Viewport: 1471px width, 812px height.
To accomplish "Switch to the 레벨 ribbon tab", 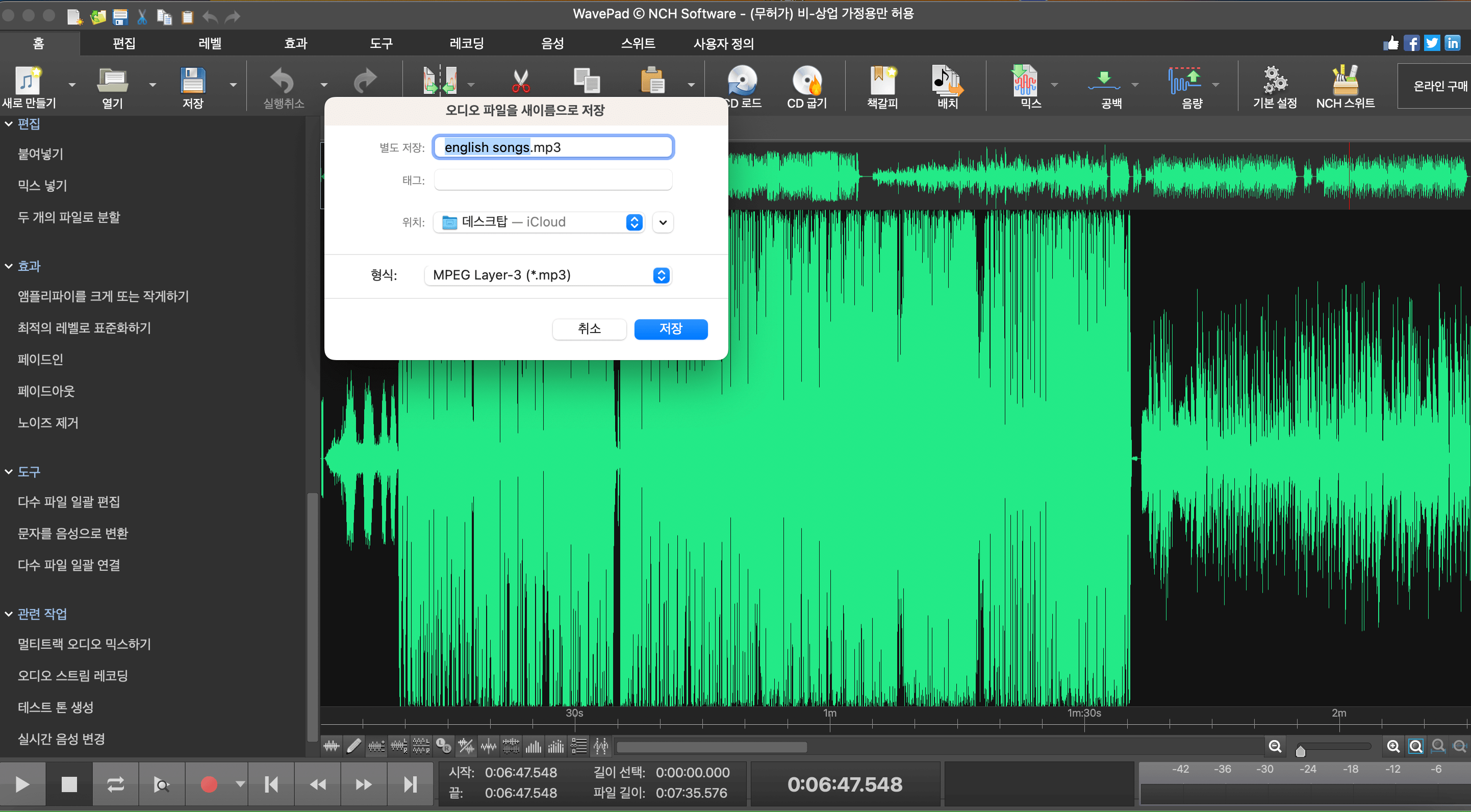I will (210, 43).
